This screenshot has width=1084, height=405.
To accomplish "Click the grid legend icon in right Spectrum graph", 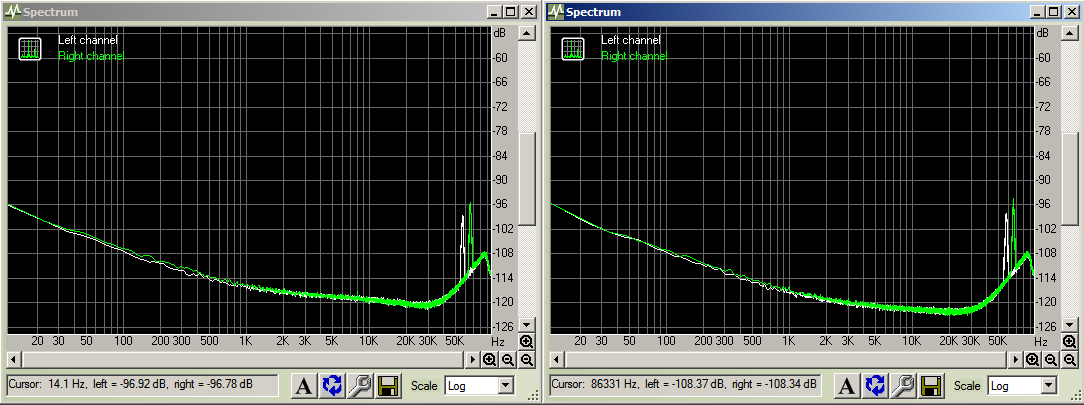I will tap(573, 48).
